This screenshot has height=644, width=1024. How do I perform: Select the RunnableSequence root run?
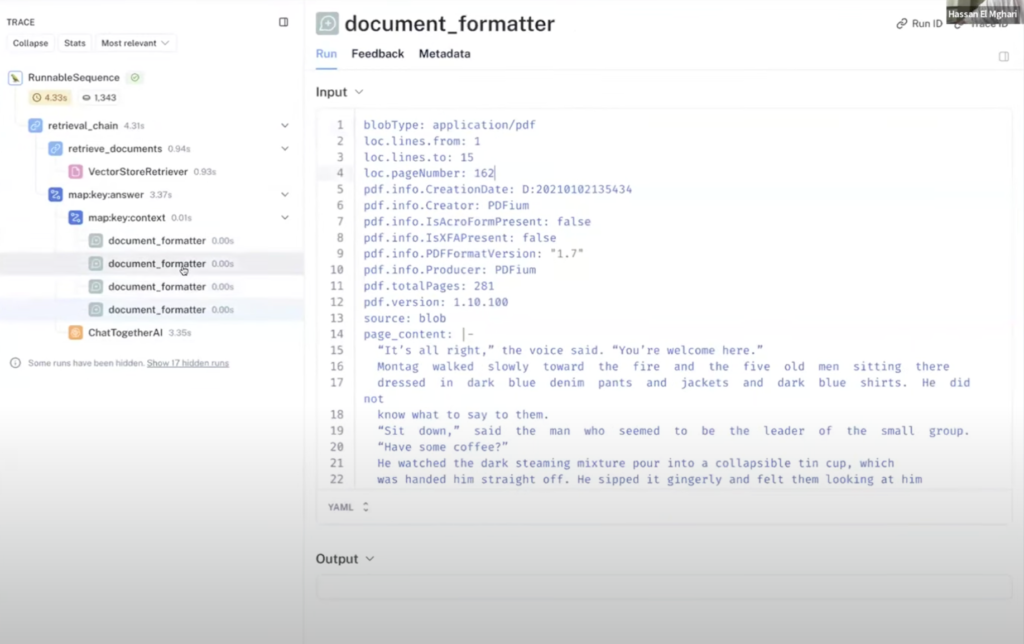[74, 78]
